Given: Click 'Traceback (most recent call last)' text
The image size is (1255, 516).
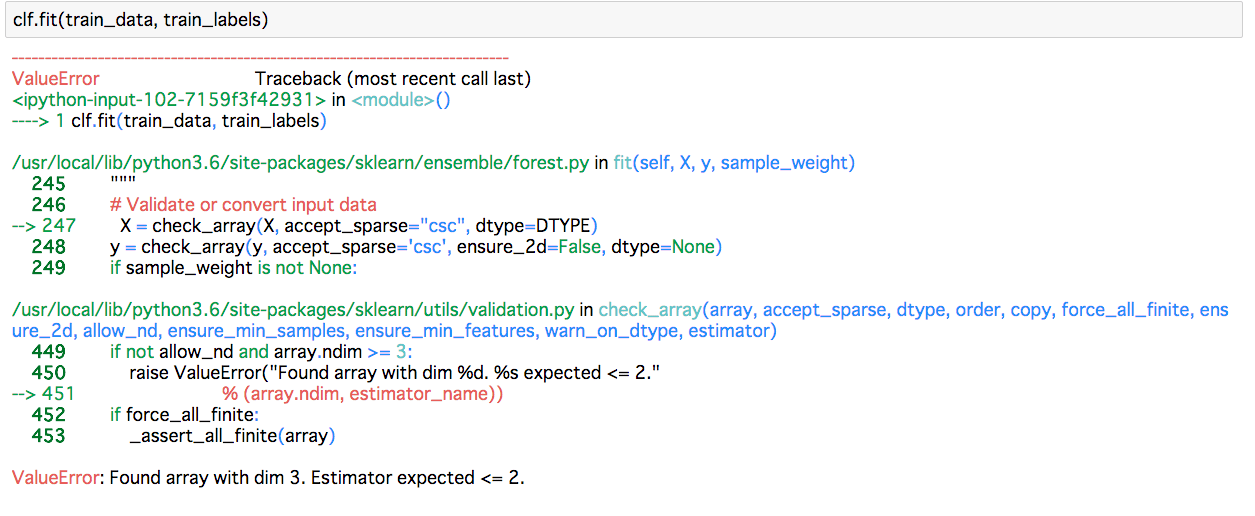Looking at the screenshot, I should (393, 79).
